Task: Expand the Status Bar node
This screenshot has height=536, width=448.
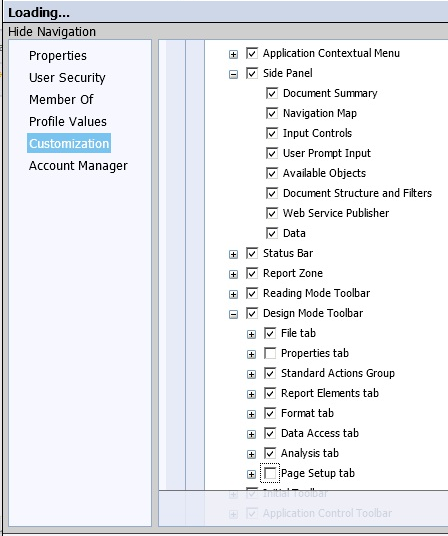Action: (x=233, y=254)
